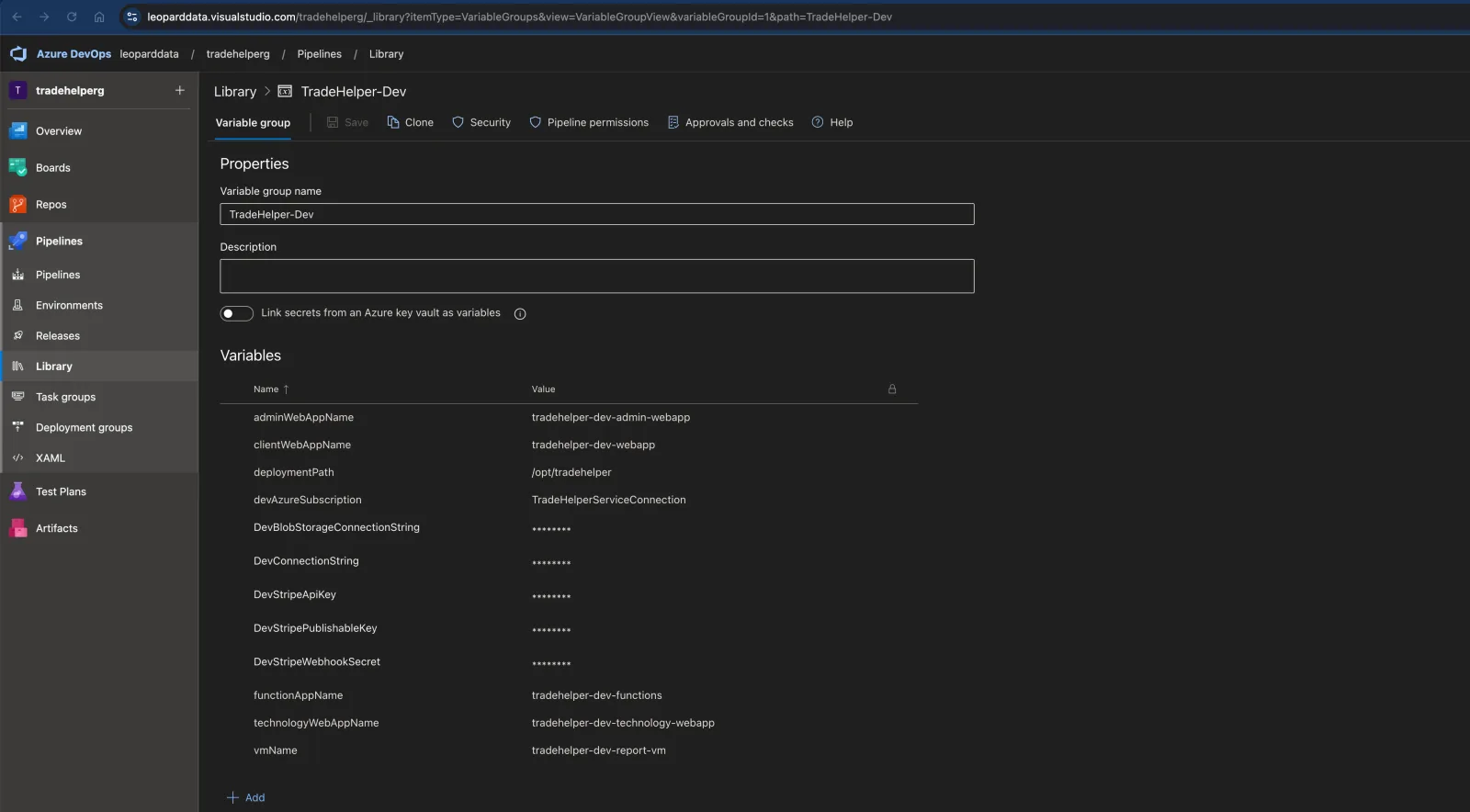Click the Task groups icon
The width and height of the screenshot is (1470, 812).
pos(17,397)
